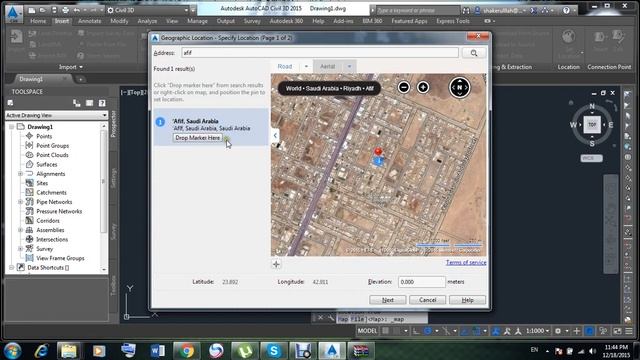Image resolution: width=640 pixels, height=360 pixels.
Task: Collapse the Drawing1 tree node
Action: (x=11, y=127)
